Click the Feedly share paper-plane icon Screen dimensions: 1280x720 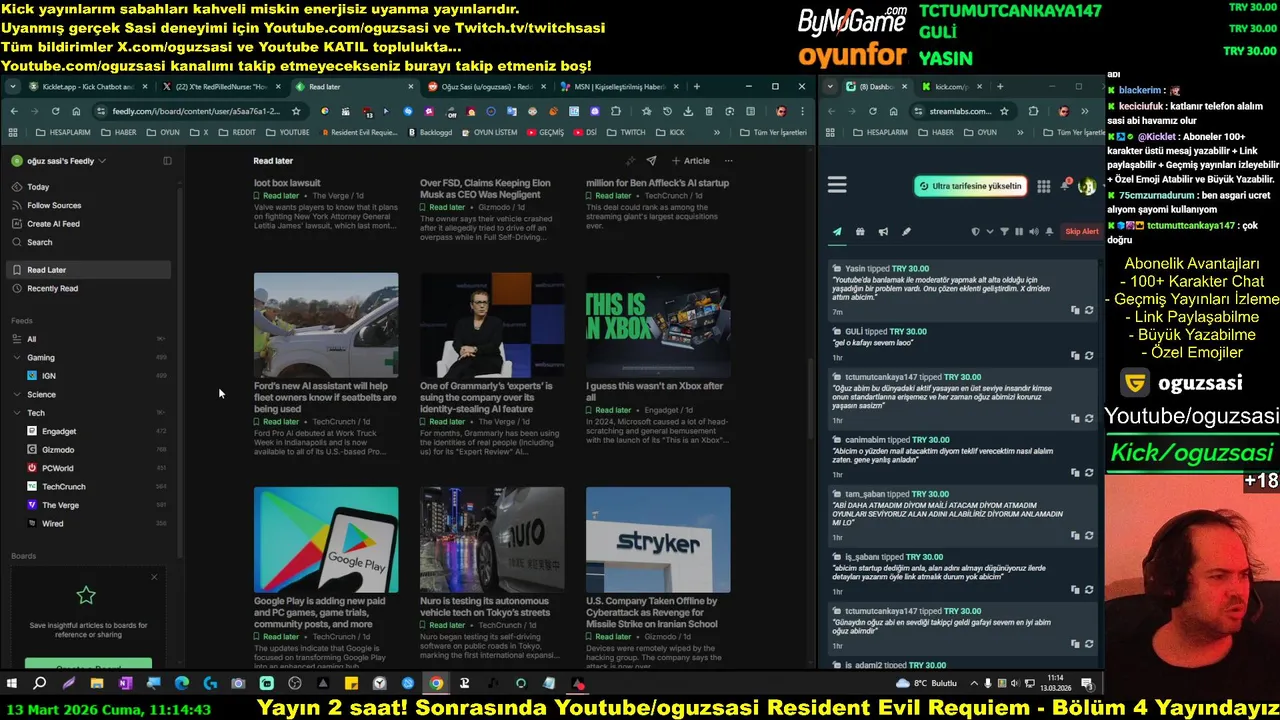point(651,161)
